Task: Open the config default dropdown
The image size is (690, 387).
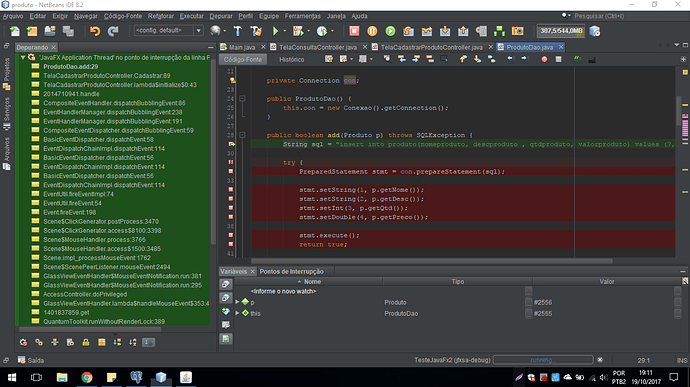Action: [198, 30]
